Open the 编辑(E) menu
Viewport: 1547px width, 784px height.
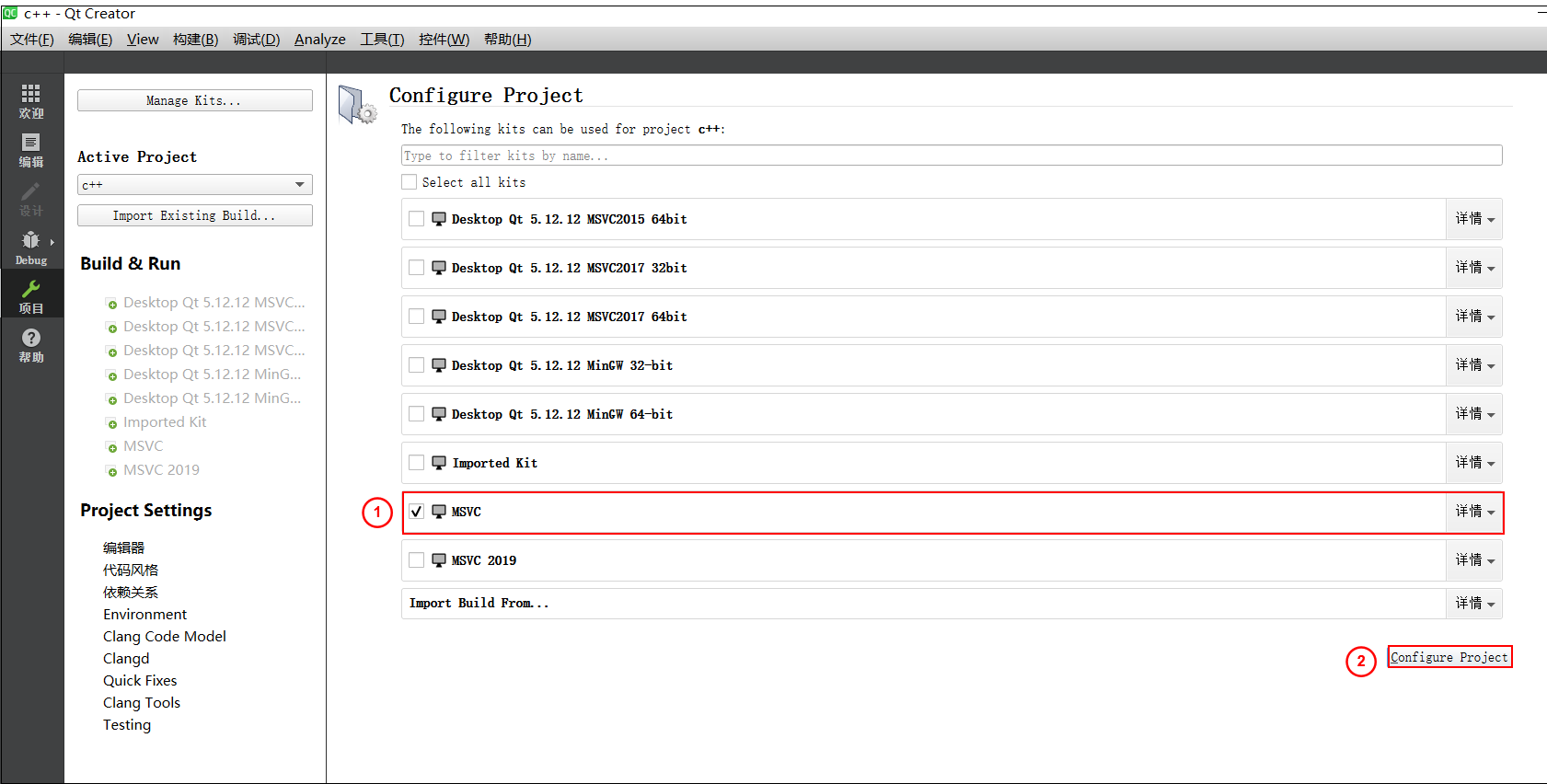point(90,39)
